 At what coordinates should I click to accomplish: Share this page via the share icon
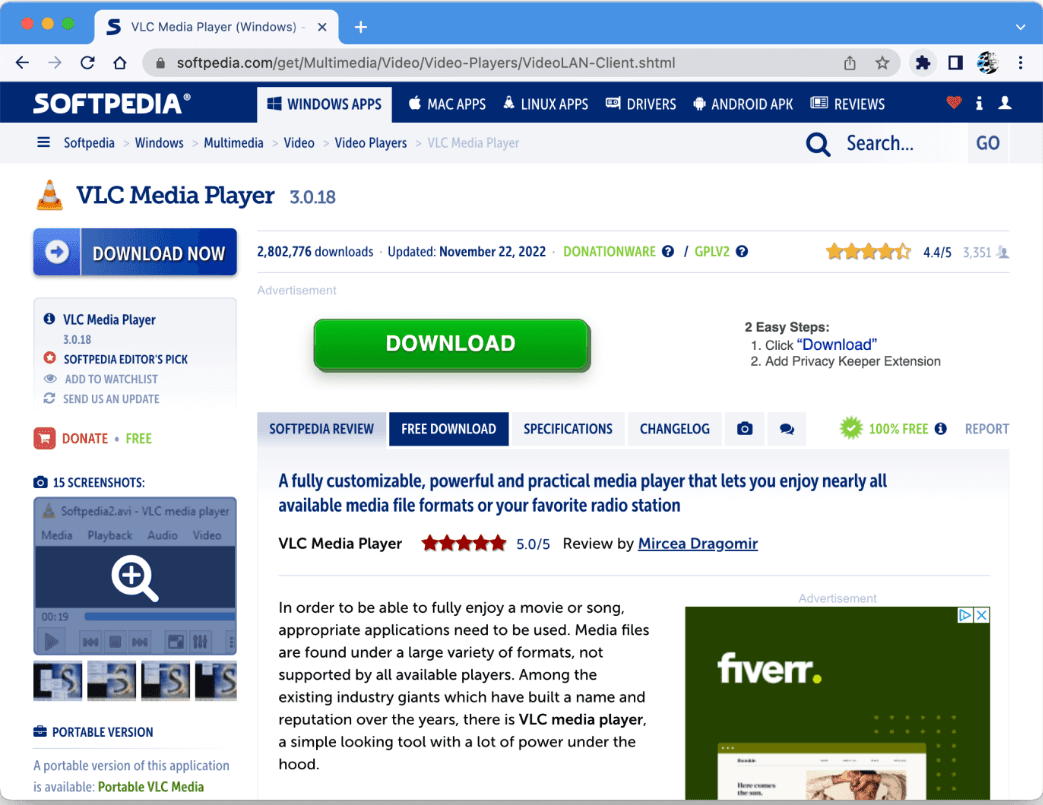(849, 63)
